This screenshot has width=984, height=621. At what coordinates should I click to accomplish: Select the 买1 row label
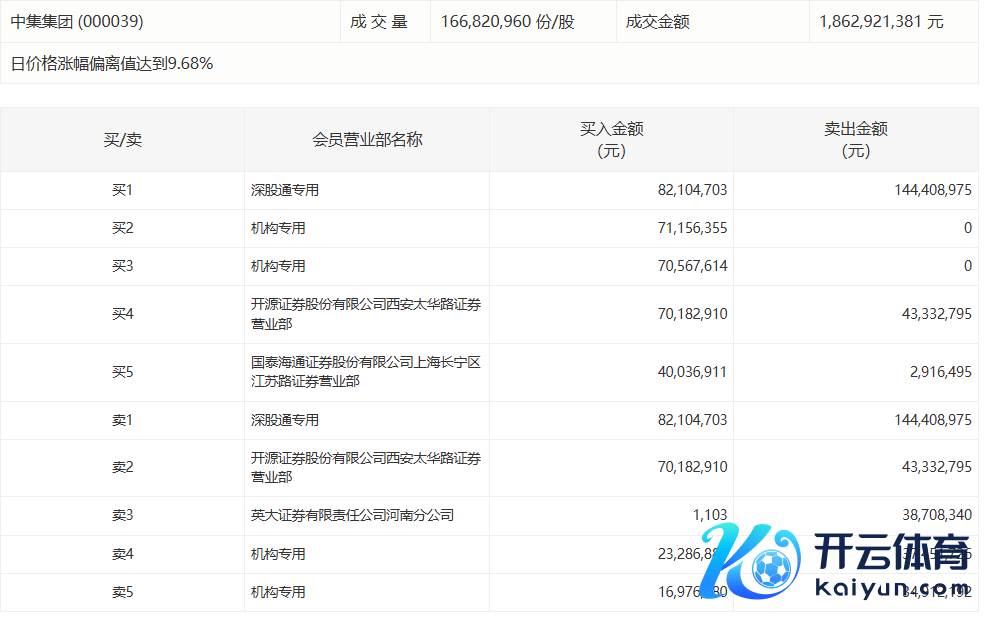pyautogui.click(x=122, y=190)
